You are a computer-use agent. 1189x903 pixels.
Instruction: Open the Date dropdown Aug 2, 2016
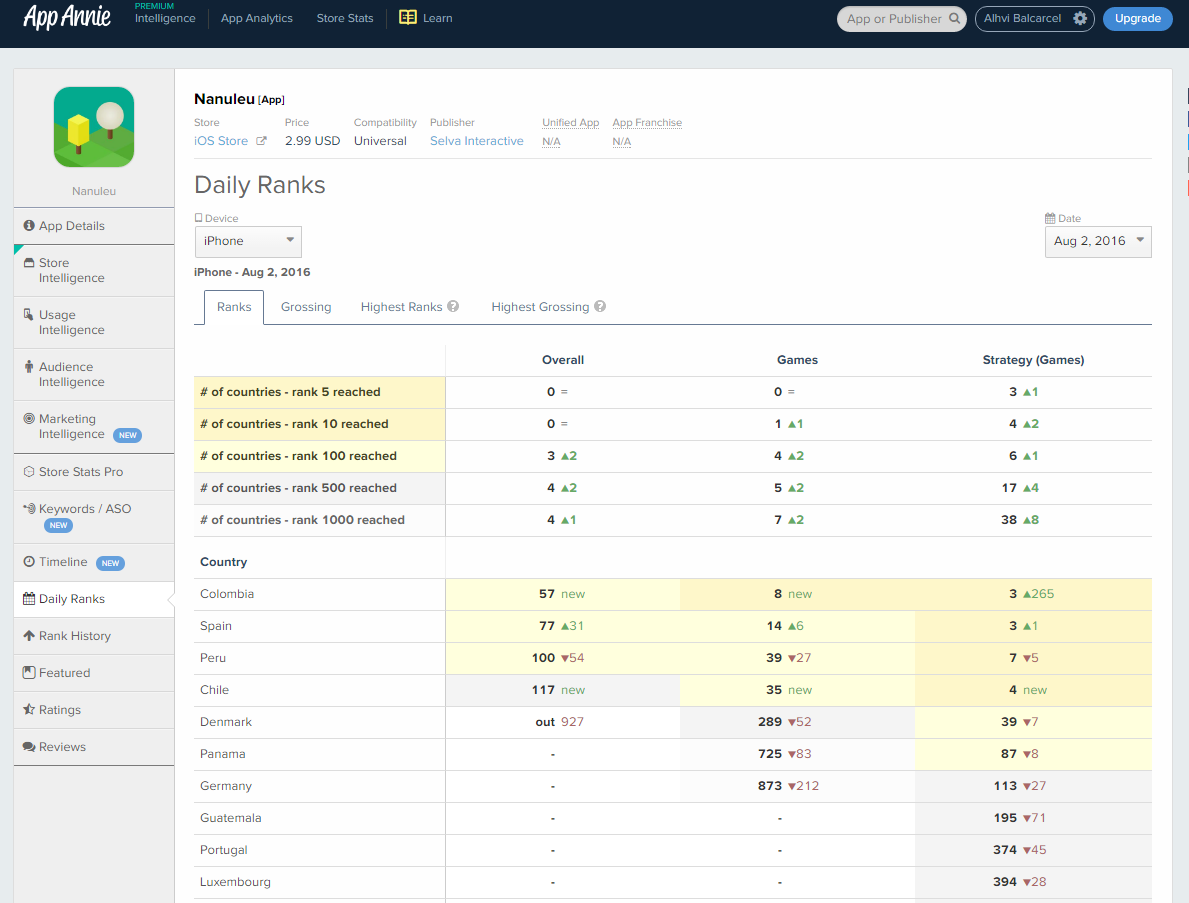[1098, 242]
